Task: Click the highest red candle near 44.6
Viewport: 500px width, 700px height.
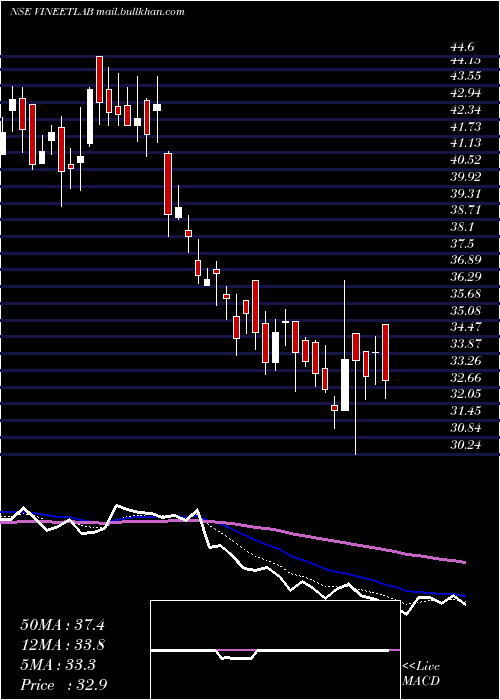Action: coord(100,79)
